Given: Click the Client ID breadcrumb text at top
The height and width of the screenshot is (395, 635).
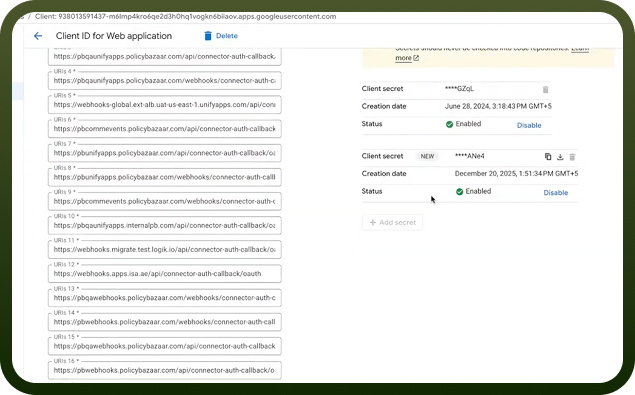Looking at the screenshot, I should tap(185, 17).
